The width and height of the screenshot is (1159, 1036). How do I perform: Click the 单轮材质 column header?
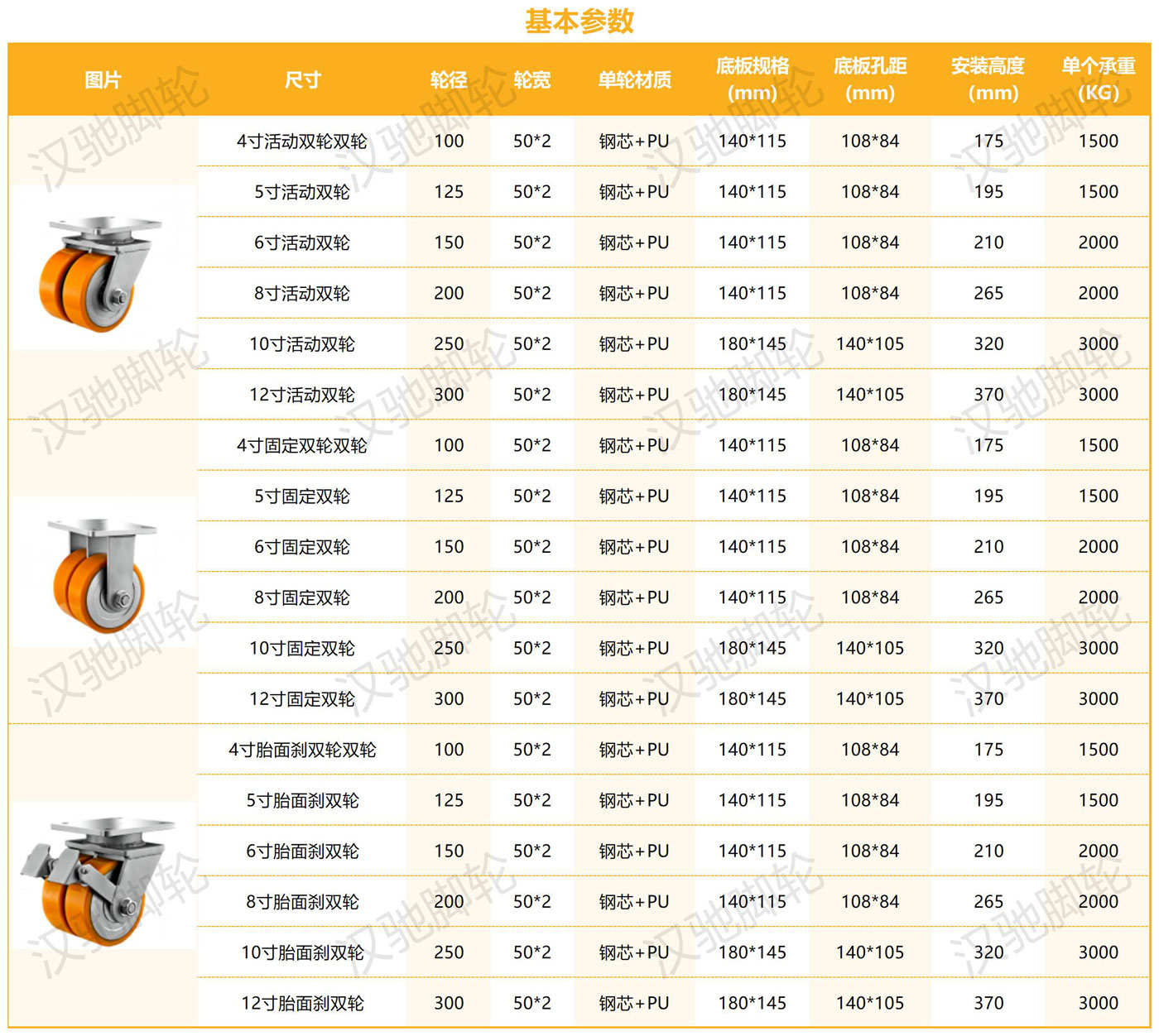636,80
